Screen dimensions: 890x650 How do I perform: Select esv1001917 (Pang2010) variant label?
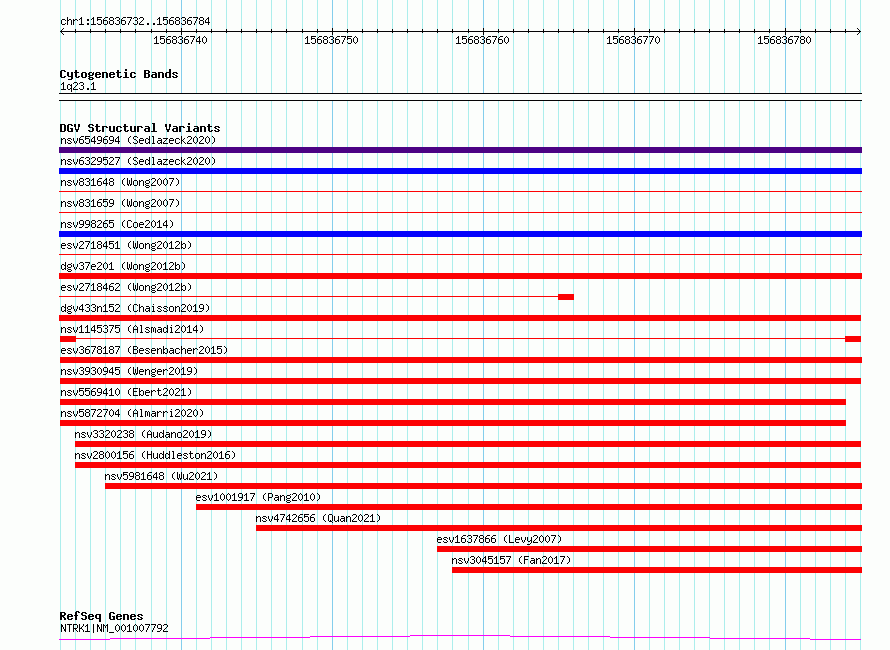click(x=258, y=497)
